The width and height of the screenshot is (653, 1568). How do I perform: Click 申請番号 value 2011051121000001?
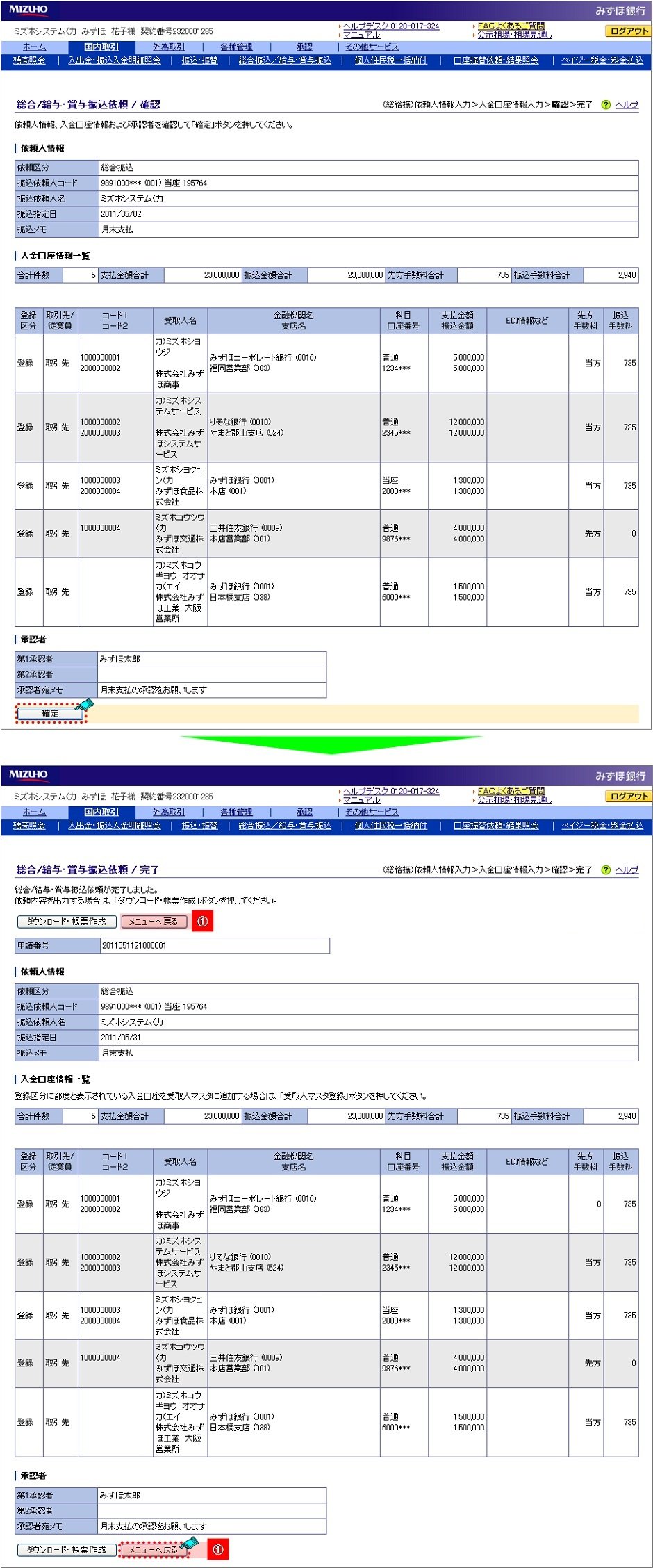[x=134, y=946]
